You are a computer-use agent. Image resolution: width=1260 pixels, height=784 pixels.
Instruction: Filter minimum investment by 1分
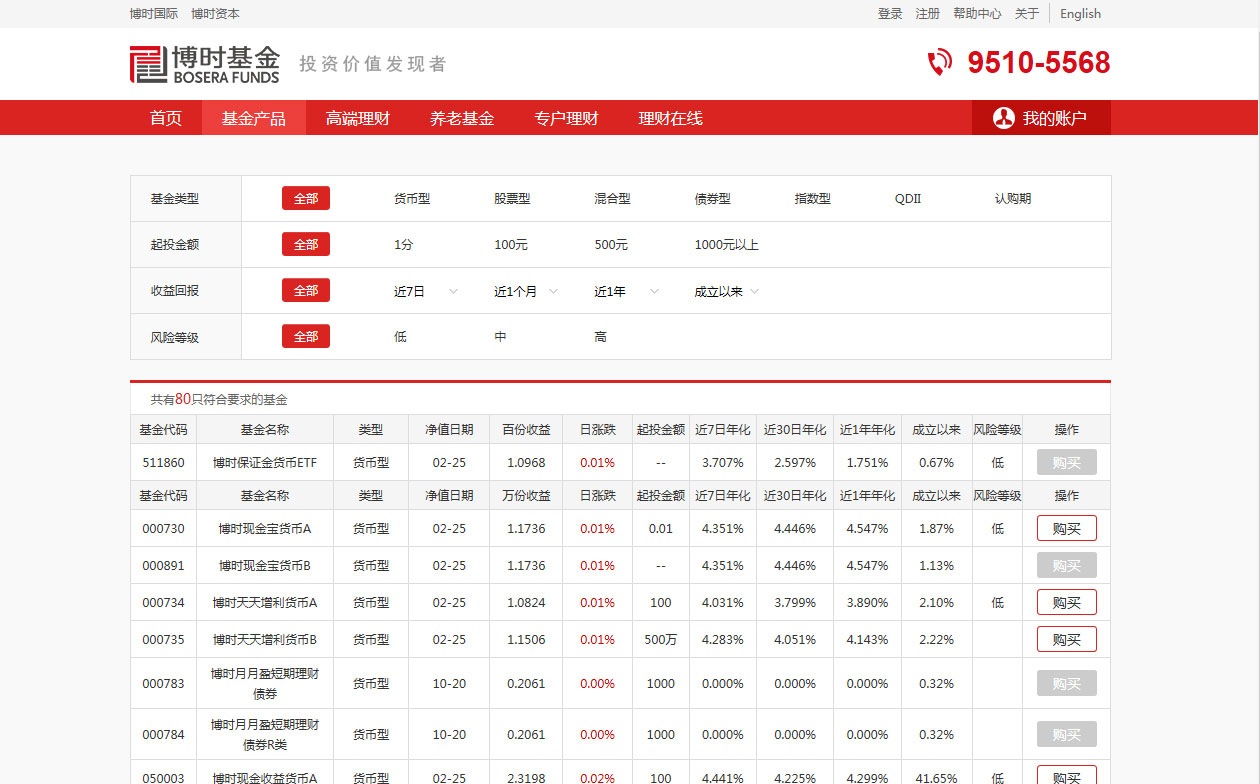[403, 245]
